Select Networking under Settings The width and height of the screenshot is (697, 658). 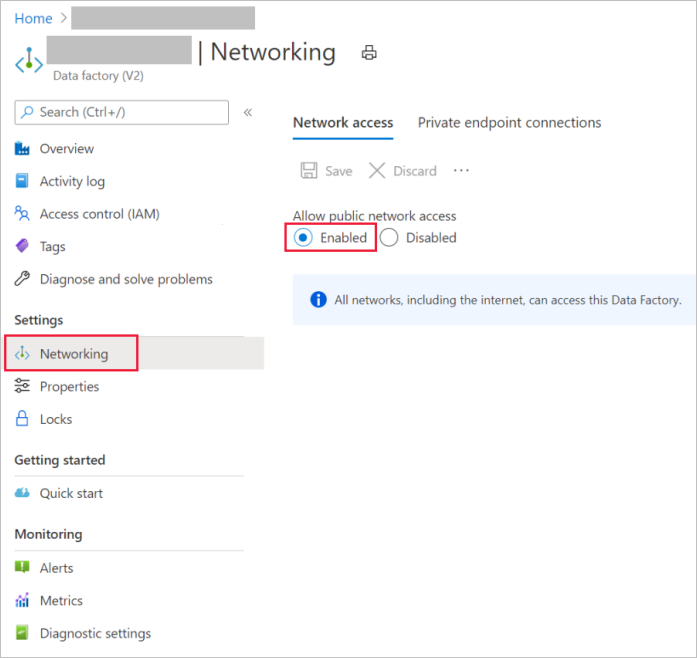[x=134, y=353]
